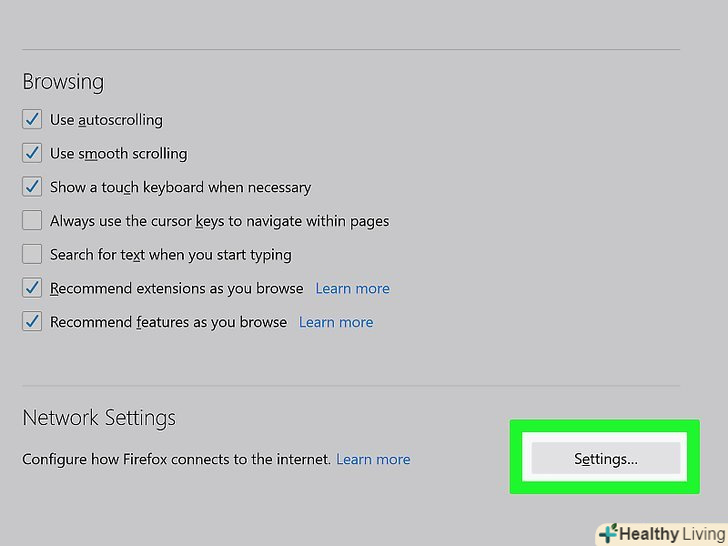Enable cursor keys navigation checkbox
This screenshot has width=728, height=546.
coord(32,221)
